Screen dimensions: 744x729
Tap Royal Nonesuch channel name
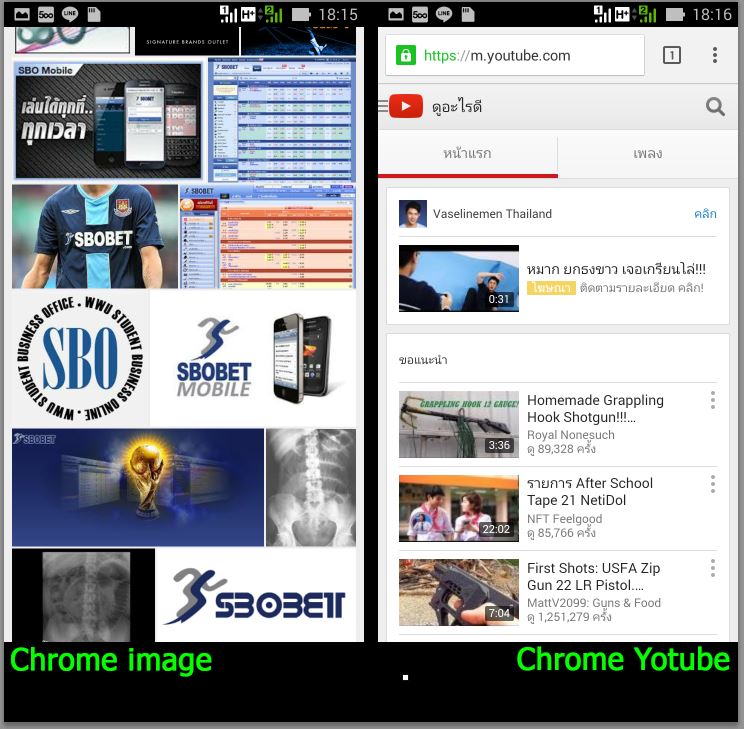pyautogui.click(x=570, y=435)
